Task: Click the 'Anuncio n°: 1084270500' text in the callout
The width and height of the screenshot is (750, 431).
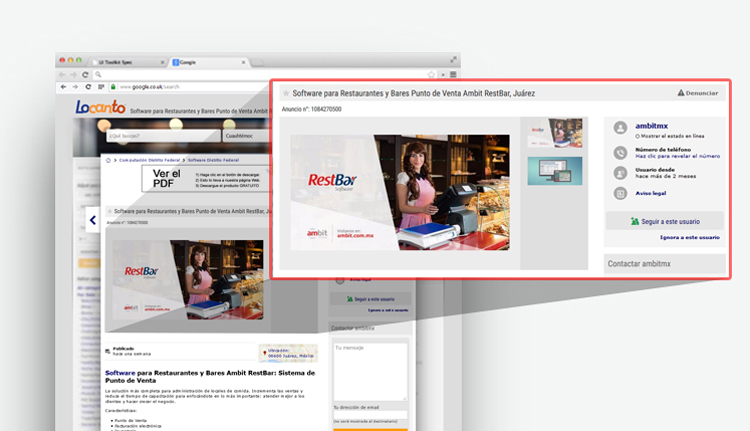Action: [x=311, y=109]
